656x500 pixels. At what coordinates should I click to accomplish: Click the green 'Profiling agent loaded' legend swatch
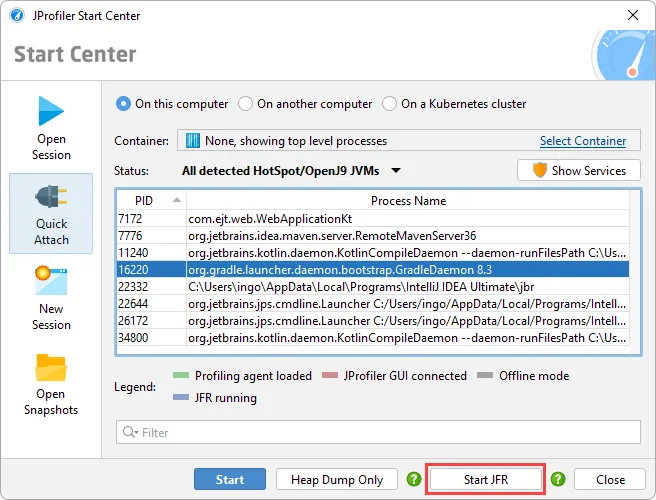pyautogui.click(x=181, y=375)
